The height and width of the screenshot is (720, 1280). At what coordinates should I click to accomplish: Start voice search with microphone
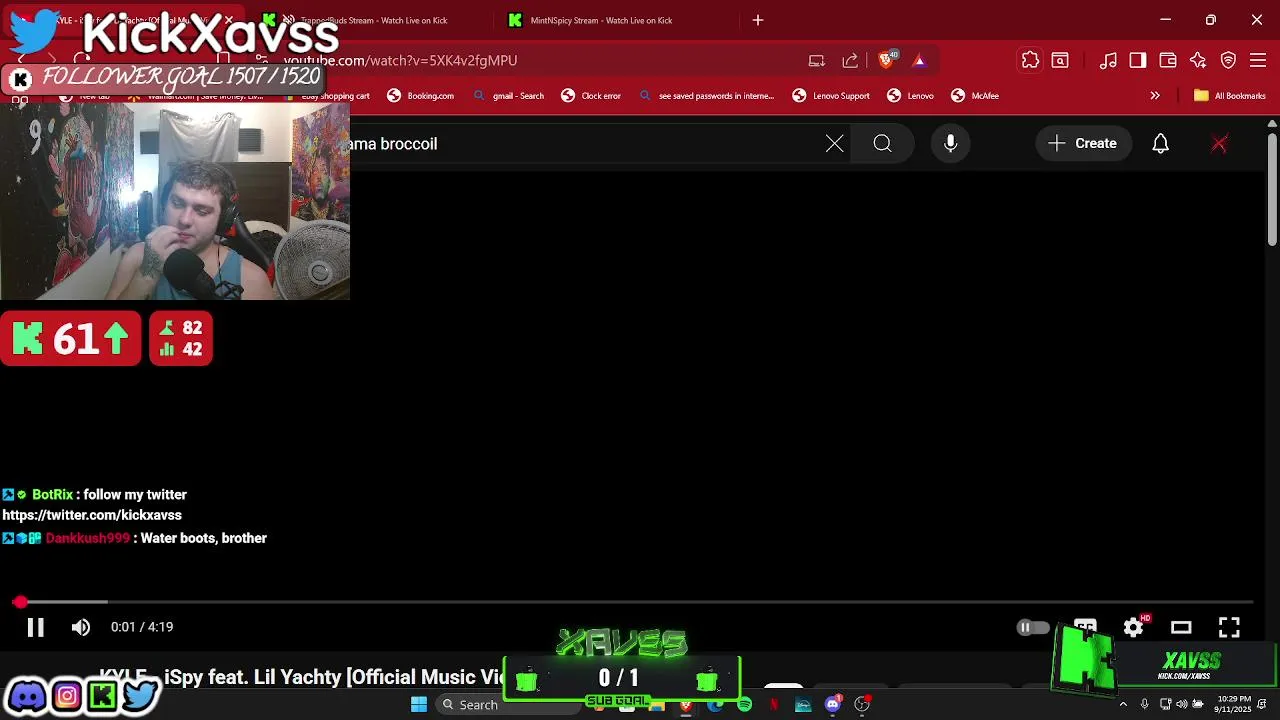[951, 144]
